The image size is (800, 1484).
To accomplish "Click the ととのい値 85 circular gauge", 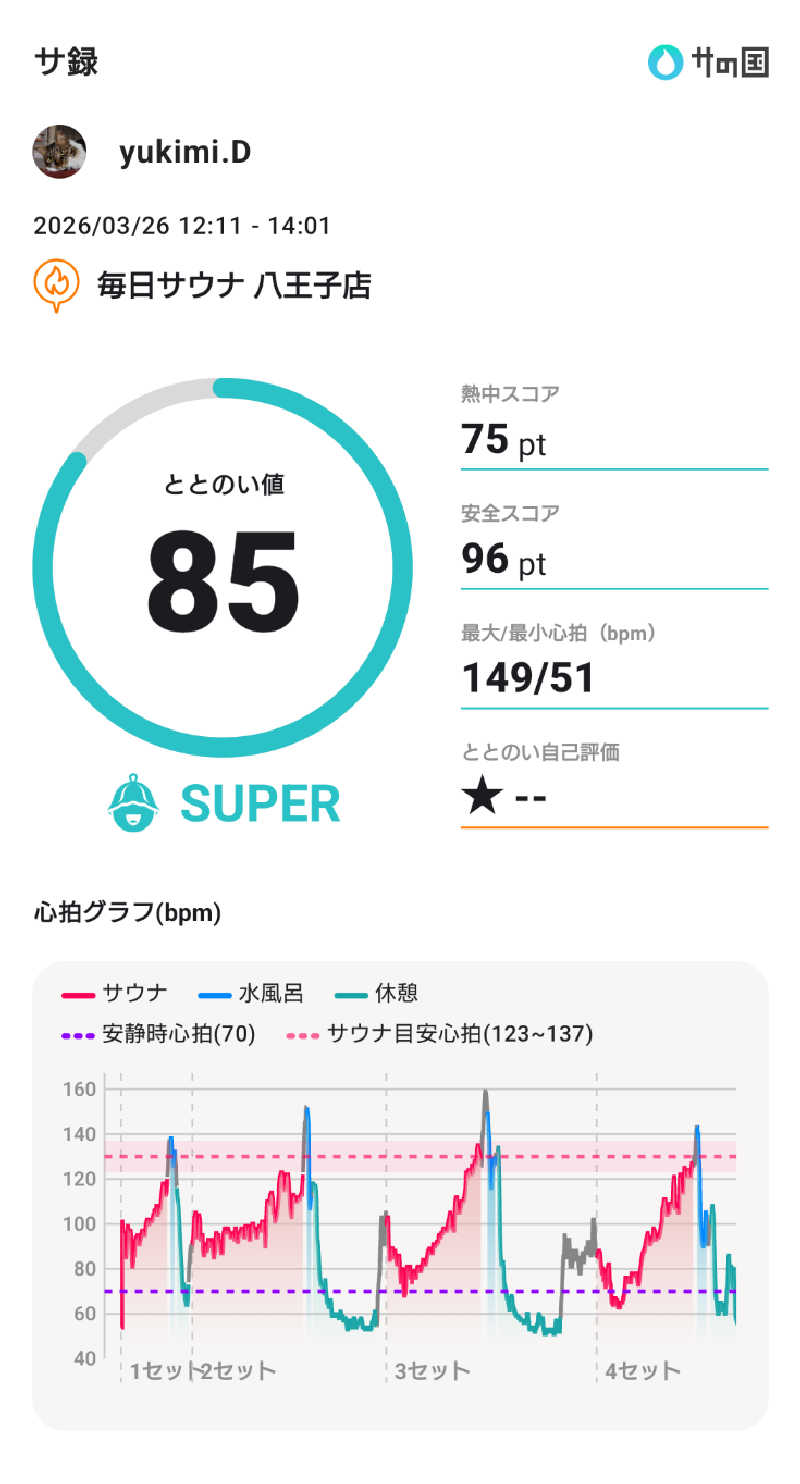I will coord(222,568).
